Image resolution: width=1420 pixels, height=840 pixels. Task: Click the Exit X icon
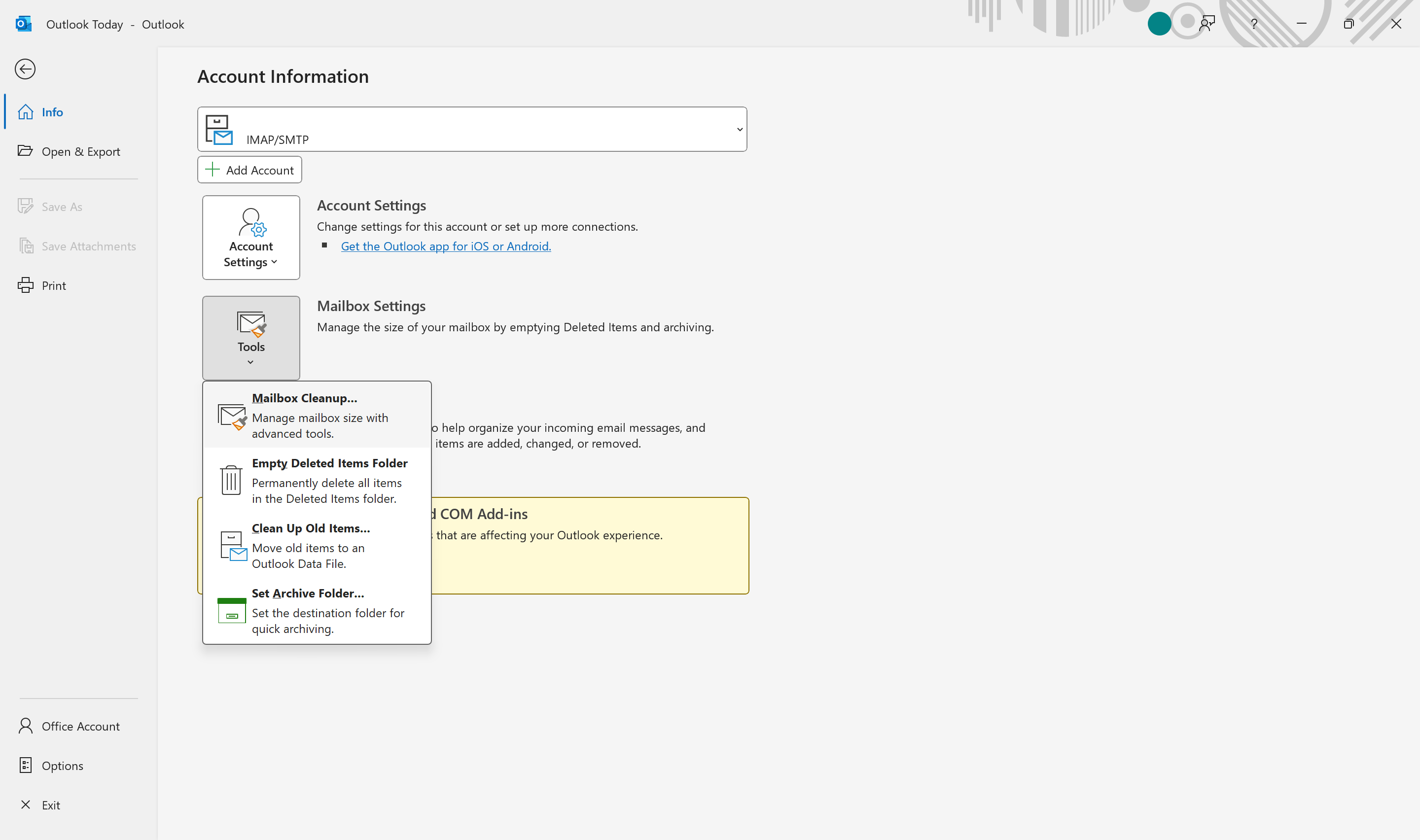pos(26,805)
